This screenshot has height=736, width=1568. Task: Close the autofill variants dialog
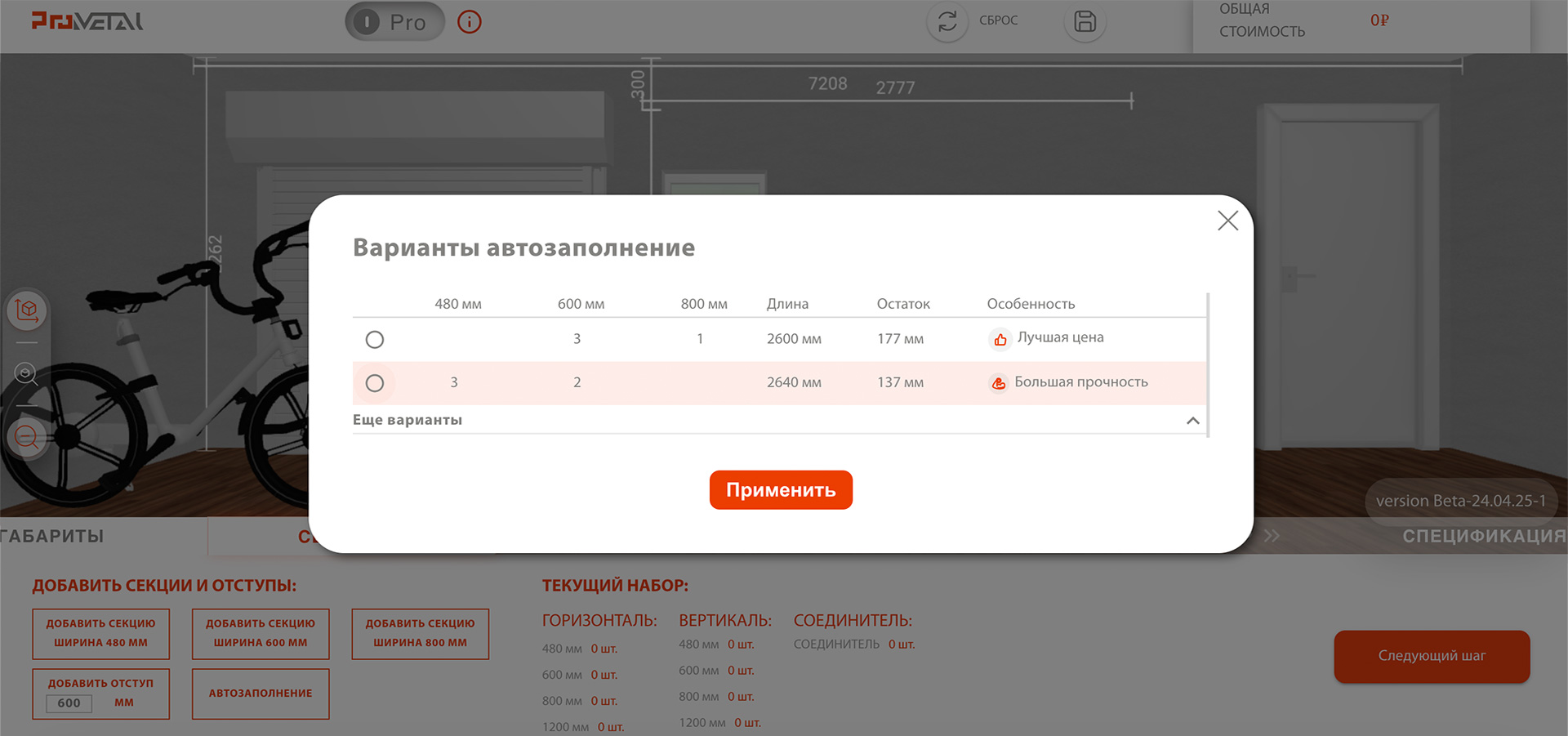[x=1227, y=221]
